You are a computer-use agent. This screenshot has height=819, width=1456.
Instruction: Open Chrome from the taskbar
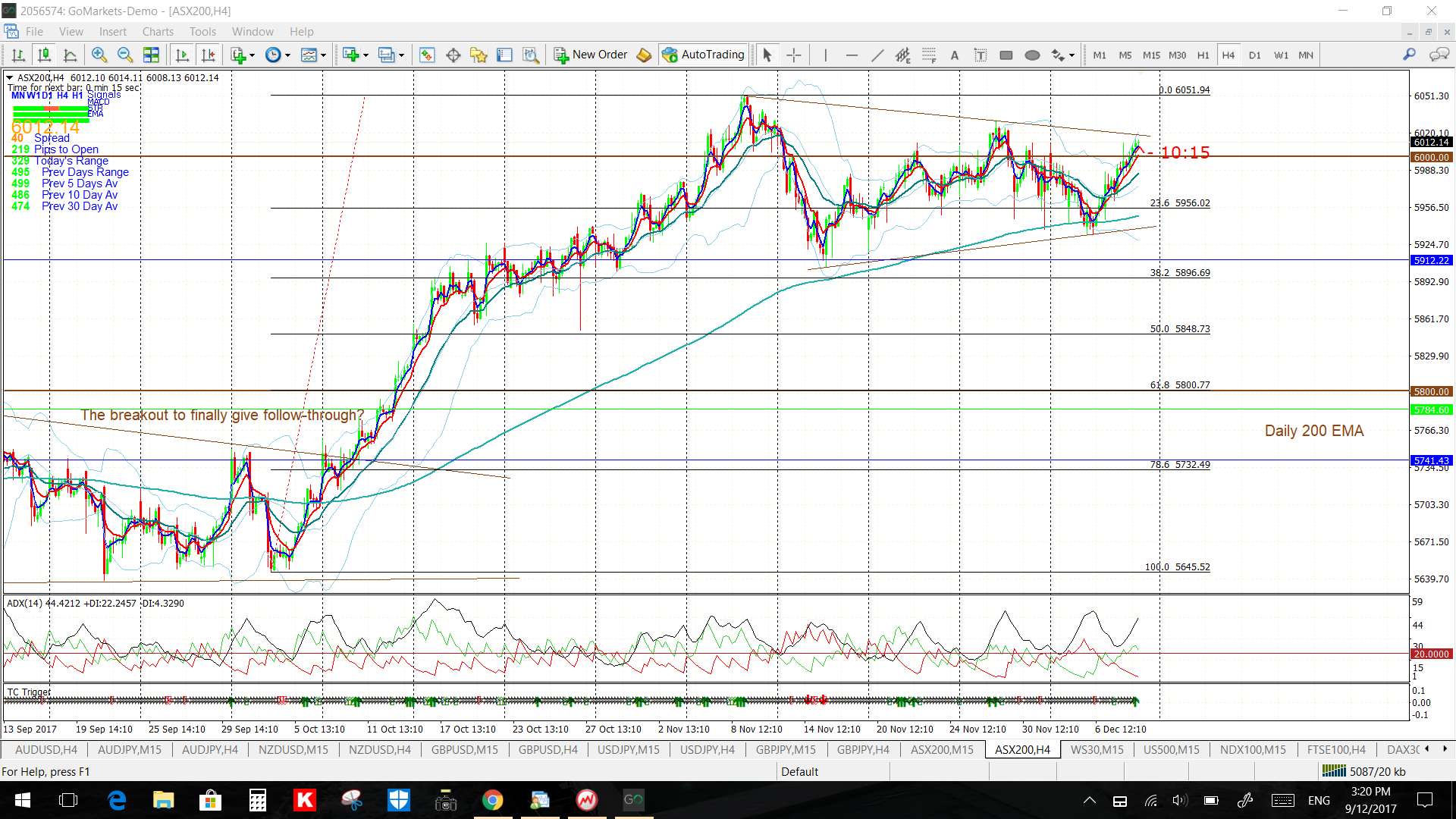(x=492, y=800)
